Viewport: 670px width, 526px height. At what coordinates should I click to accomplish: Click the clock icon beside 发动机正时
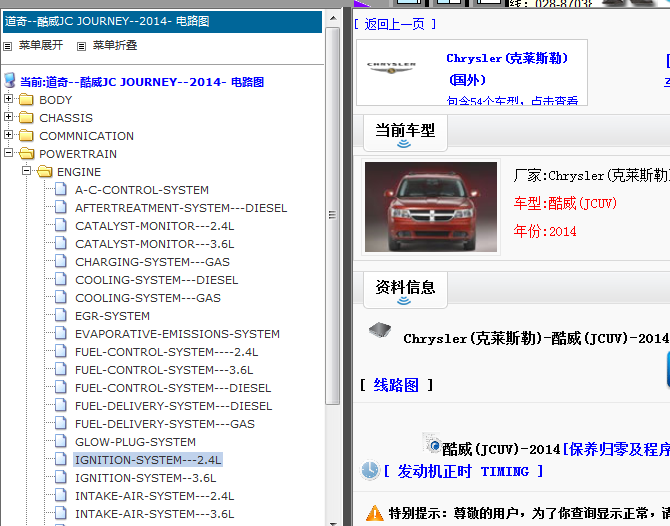(369, 470)
